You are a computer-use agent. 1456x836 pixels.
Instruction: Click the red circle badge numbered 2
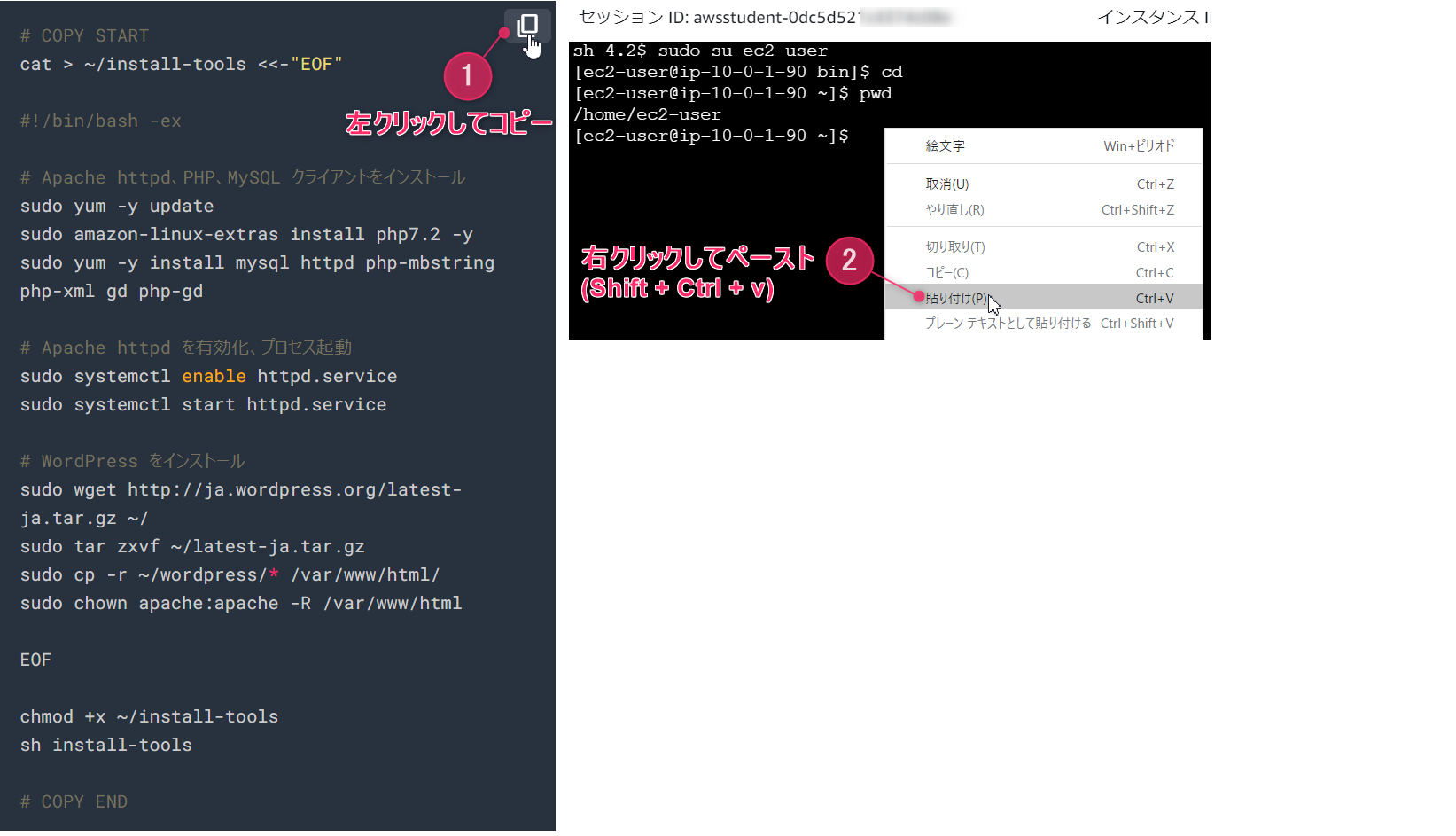pos(849,260)
